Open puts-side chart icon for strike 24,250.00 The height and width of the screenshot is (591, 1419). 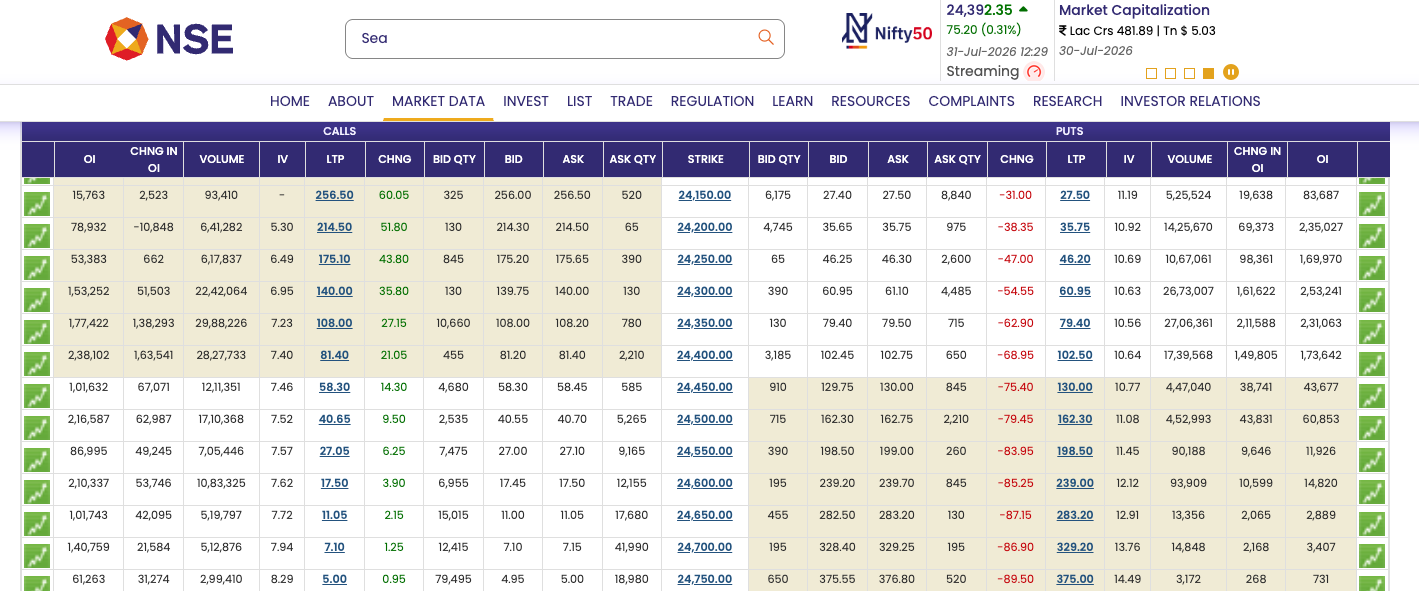[1372, 268]
